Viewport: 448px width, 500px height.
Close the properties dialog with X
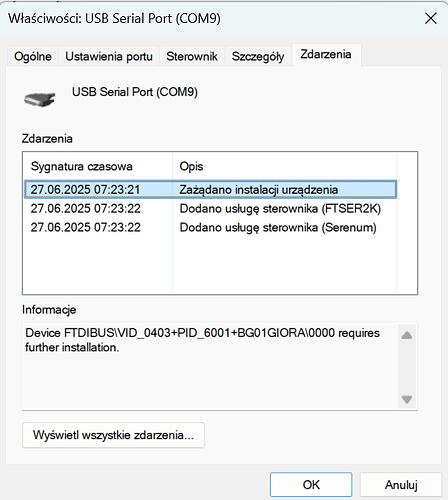[x=431, y=18]
